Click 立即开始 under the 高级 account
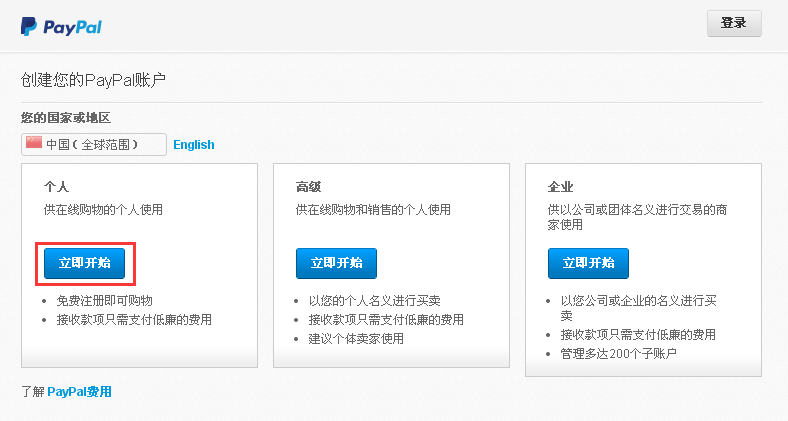The image size is (788, 421). [336, 263]
